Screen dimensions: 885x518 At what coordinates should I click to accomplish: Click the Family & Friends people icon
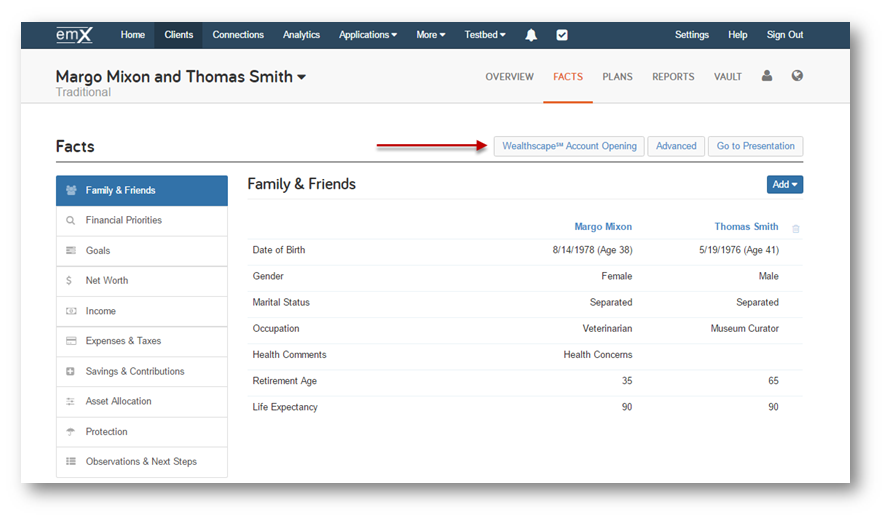pyautogui.click(x=71, y=190)
